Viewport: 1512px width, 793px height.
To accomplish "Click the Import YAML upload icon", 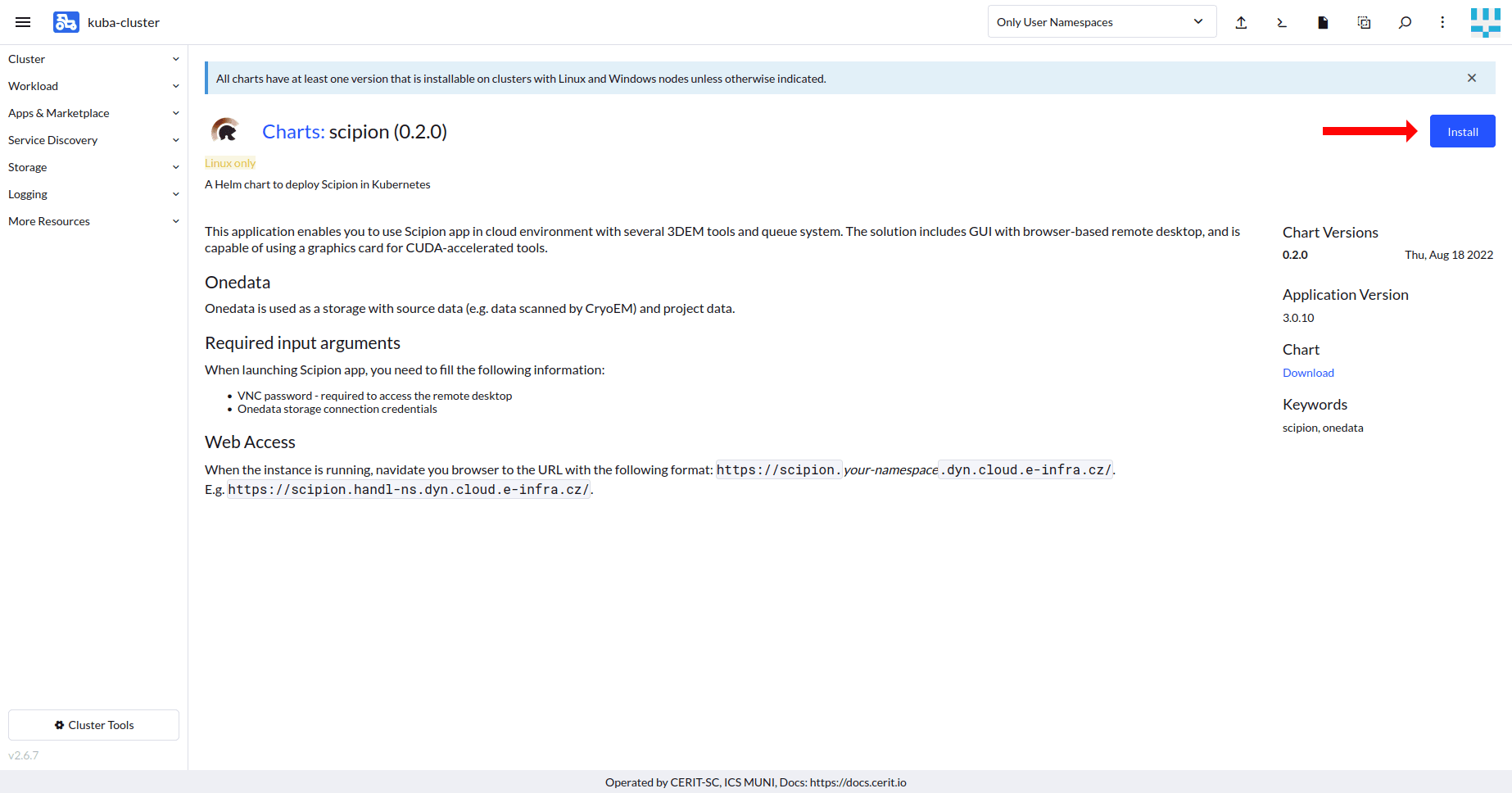I will tap(1241, 23).
